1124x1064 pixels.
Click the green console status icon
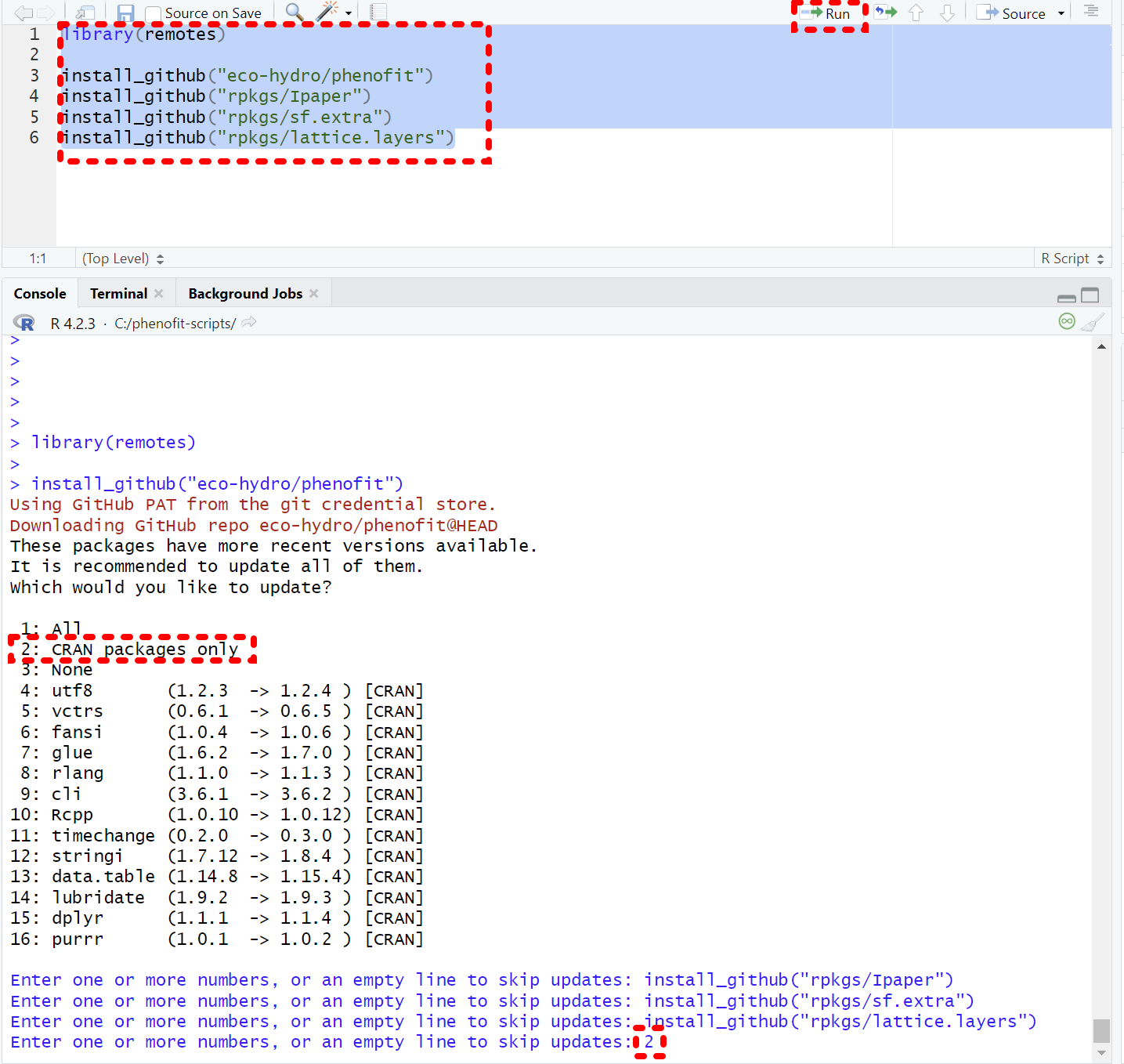tap(1067, 320)
